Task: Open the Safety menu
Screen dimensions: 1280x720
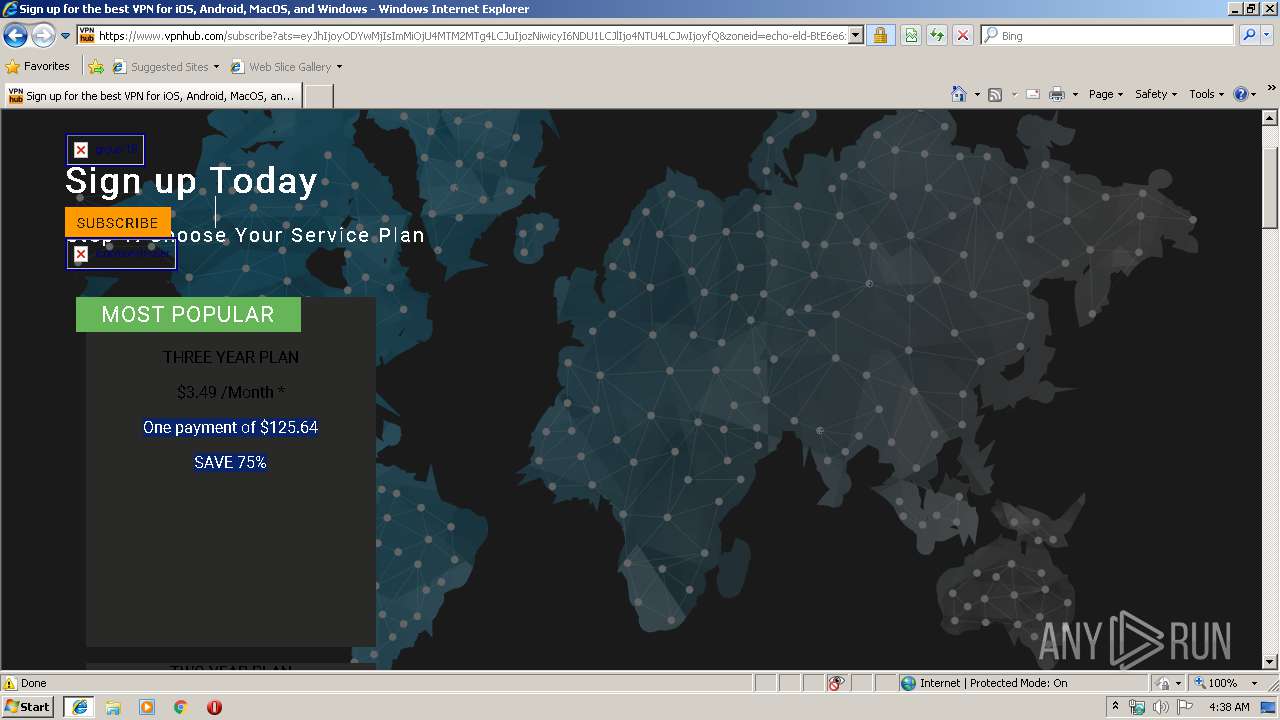Action: (x=1156, y=94)
